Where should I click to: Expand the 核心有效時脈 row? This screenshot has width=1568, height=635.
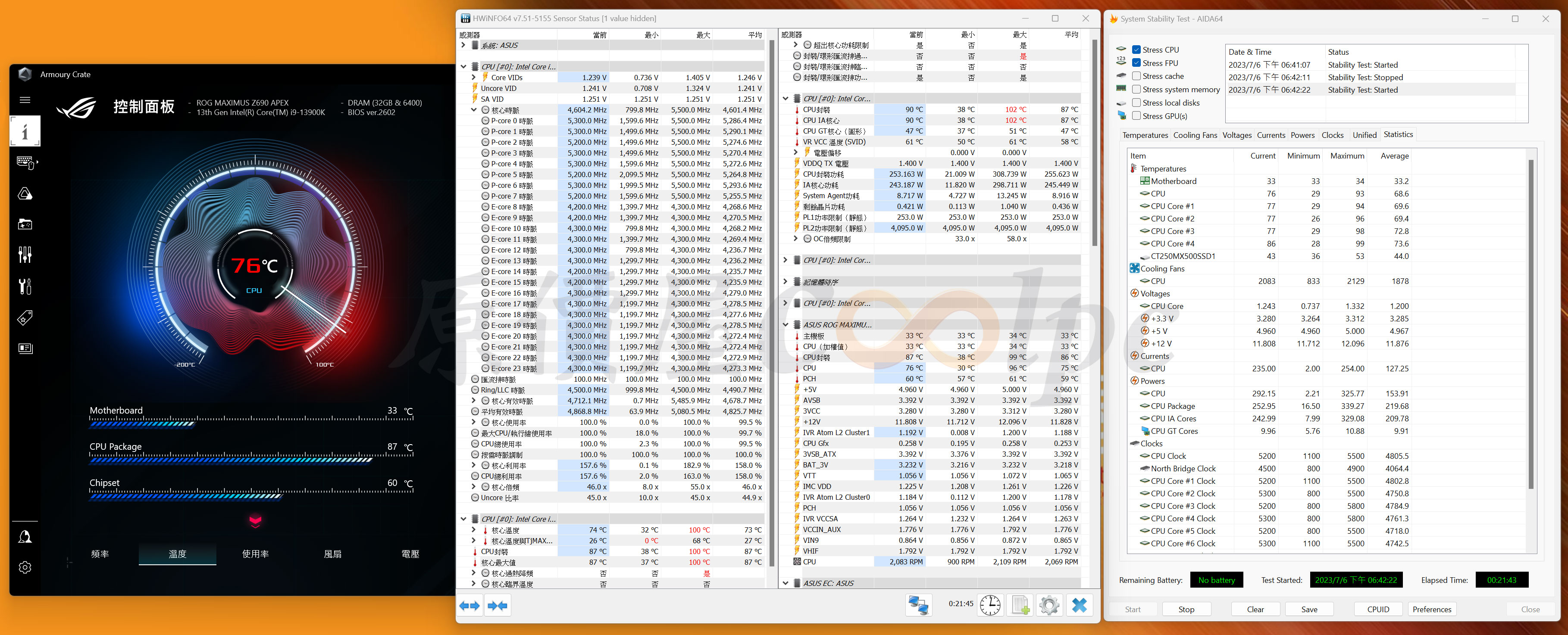point(473,401)
